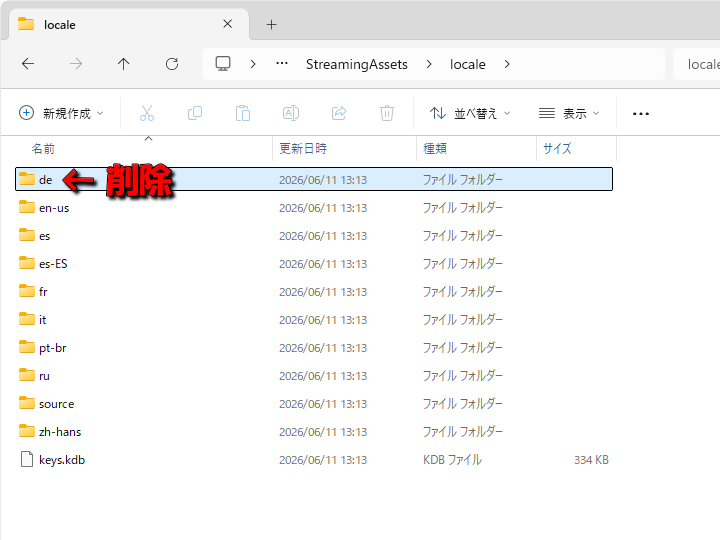The width and height of the screenshot is (720, 540).
Task: Click the folder icon of source
Action: tap(27, 403)
